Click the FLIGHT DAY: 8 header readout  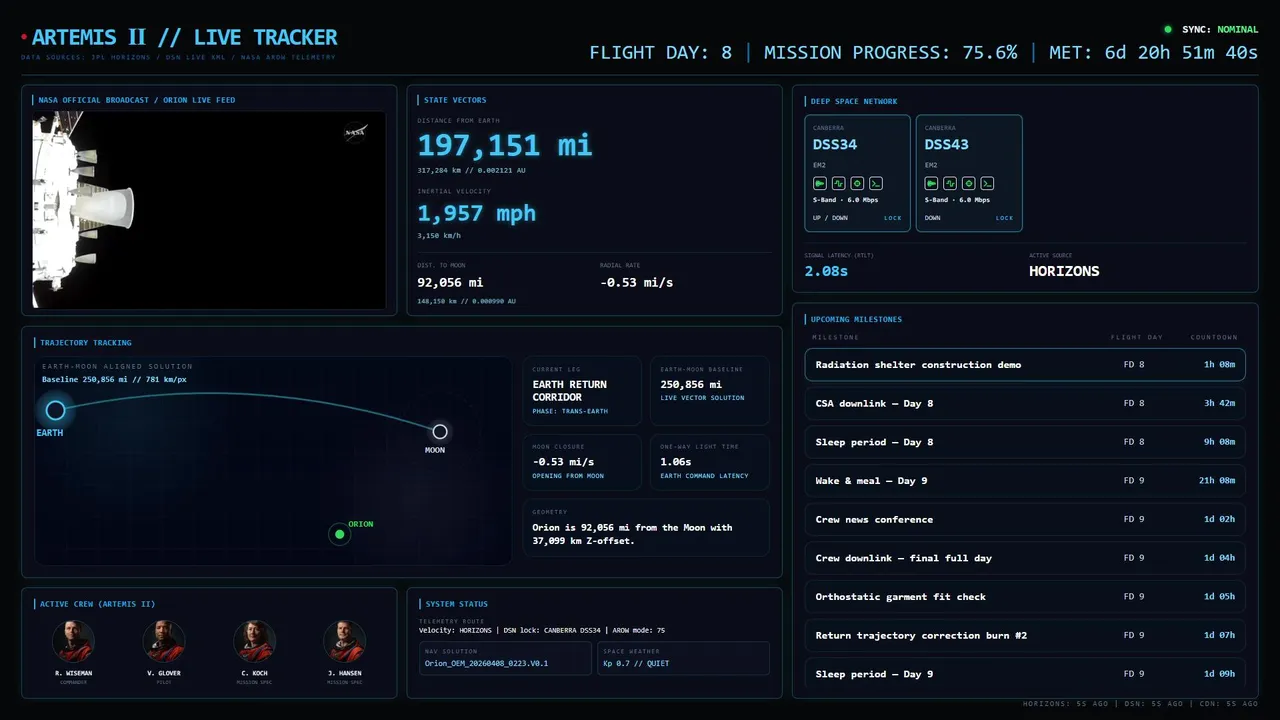(x=660, y=53)
